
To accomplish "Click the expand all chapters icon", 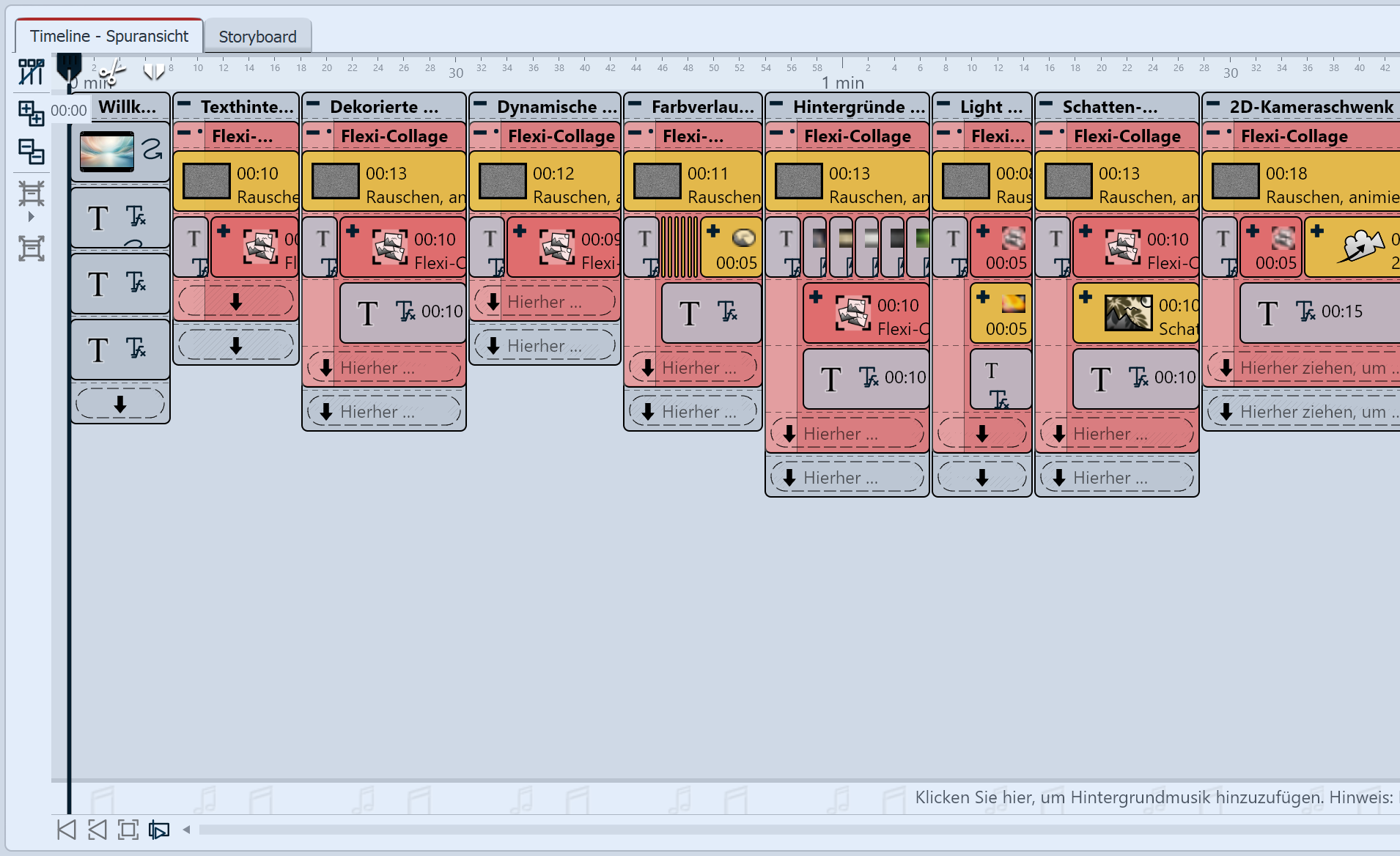I will point(31,113).
